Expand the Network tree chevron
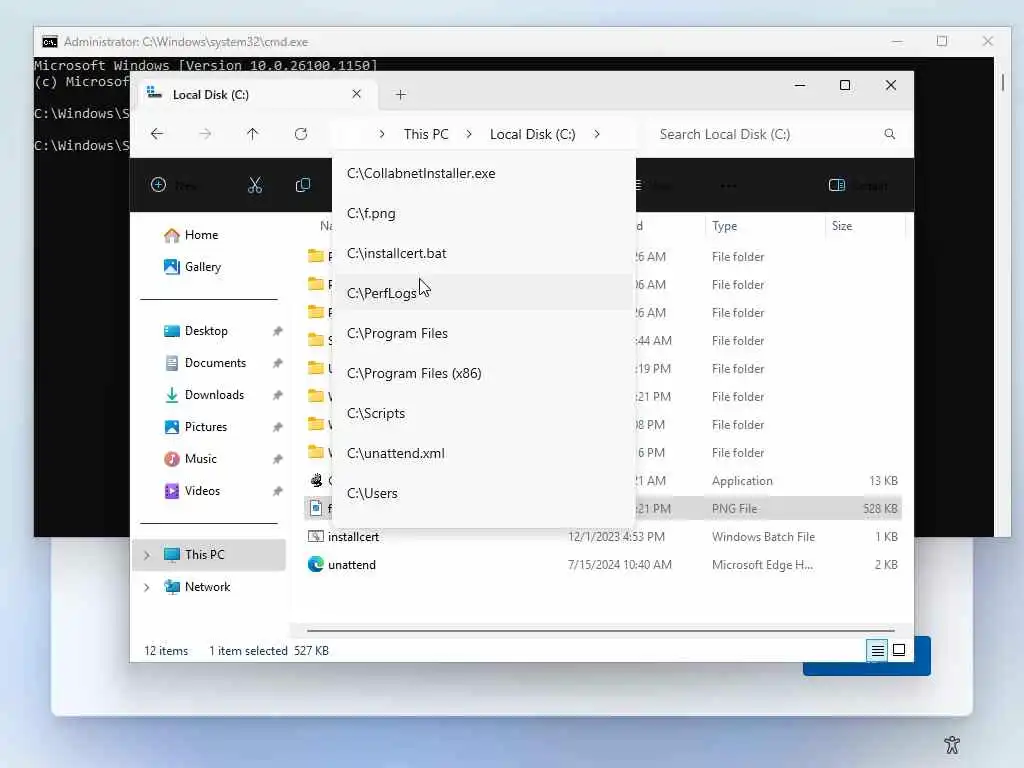Viewport: 1024px width, 768px height. [x=147, y=587]
